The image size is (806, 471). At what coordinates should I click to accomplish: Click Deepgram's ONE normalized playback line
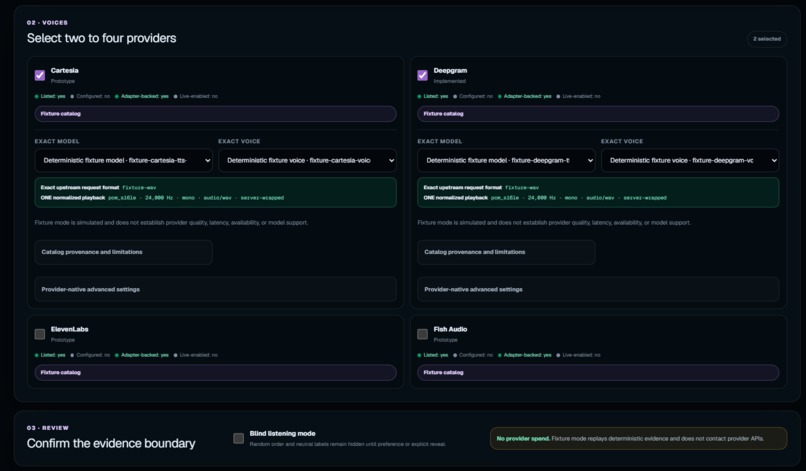pyautogui.click(x=545, y=197)
